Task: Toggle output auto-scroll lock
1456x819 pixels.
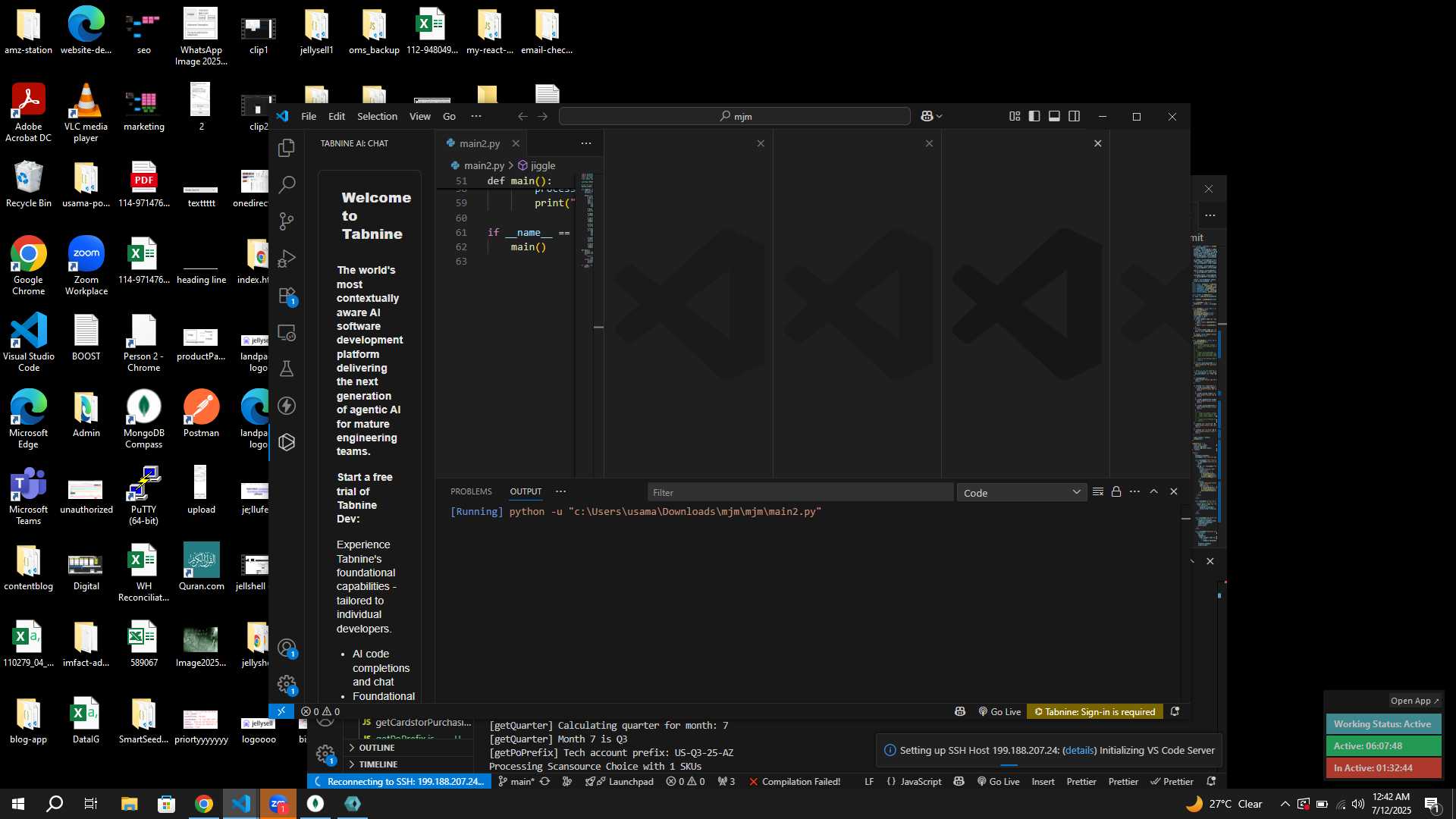Action: point(1116,492)
